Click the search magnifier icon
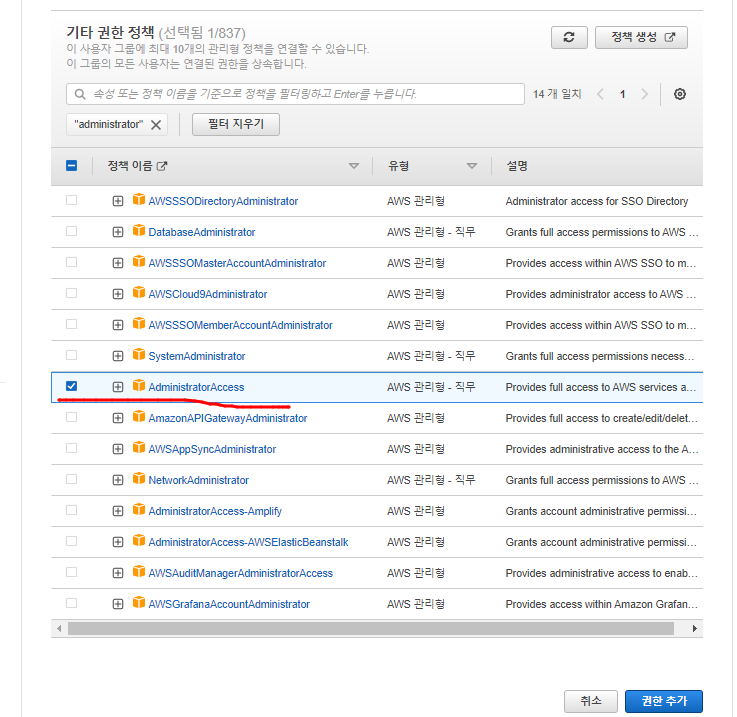Image resolution: width=737 pixels, height=717 pixels. coord(80,94)
